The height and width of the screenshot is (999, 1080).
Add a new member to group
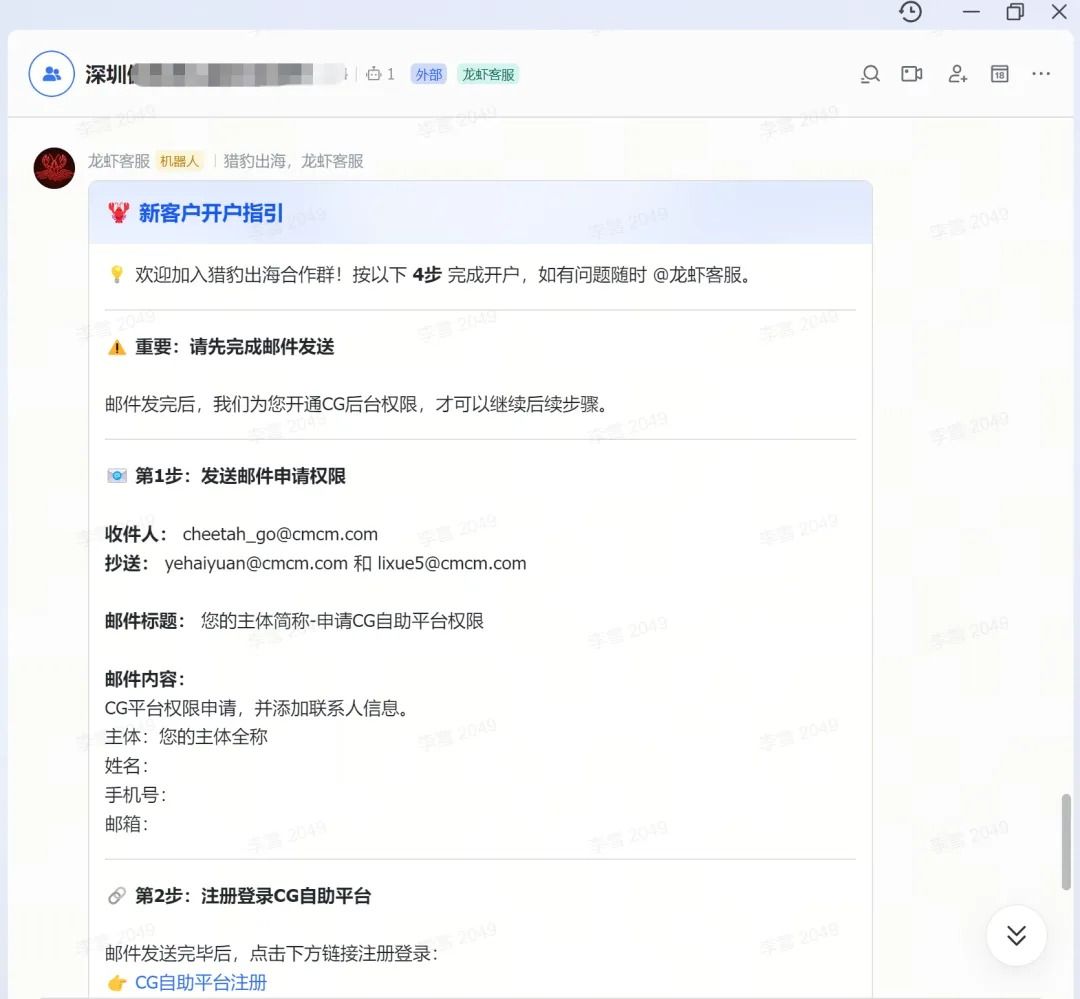(957, 74)
